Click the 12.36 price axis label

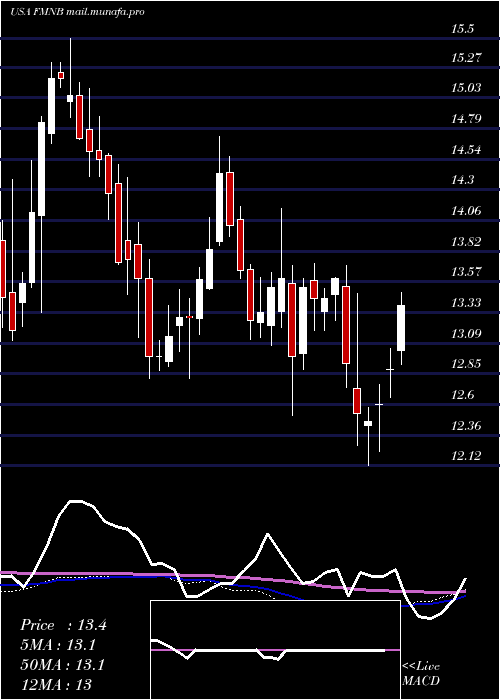[467, 425]
